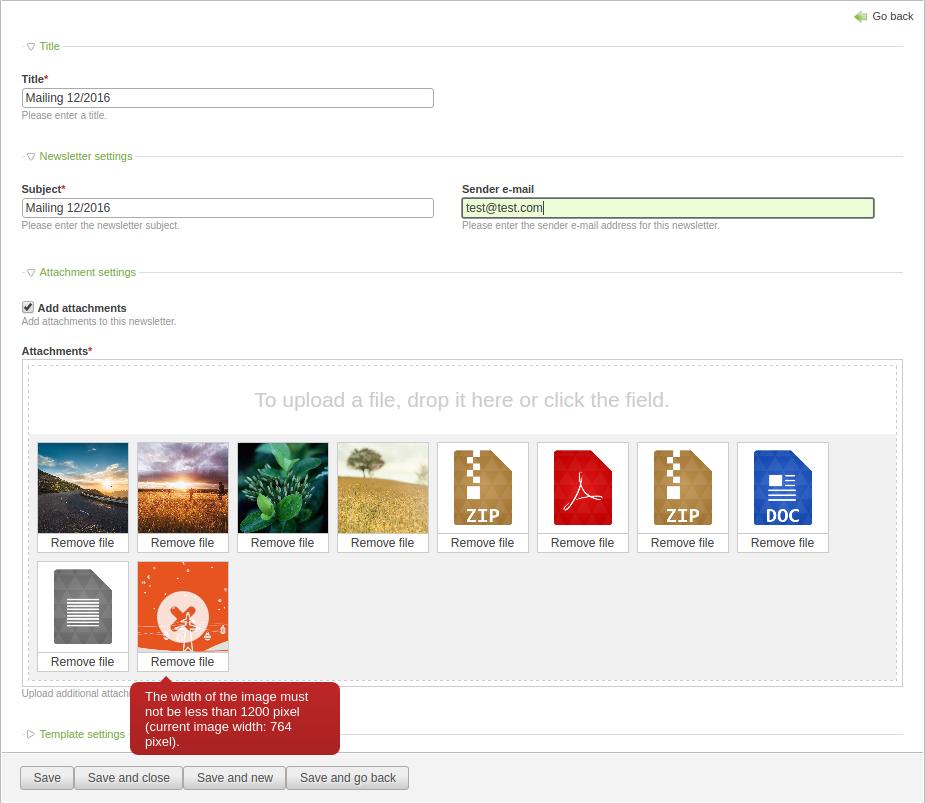Screen dimensions: 925x803
Task: Focus the Sender e-mail input field
Action: [667, 208]
